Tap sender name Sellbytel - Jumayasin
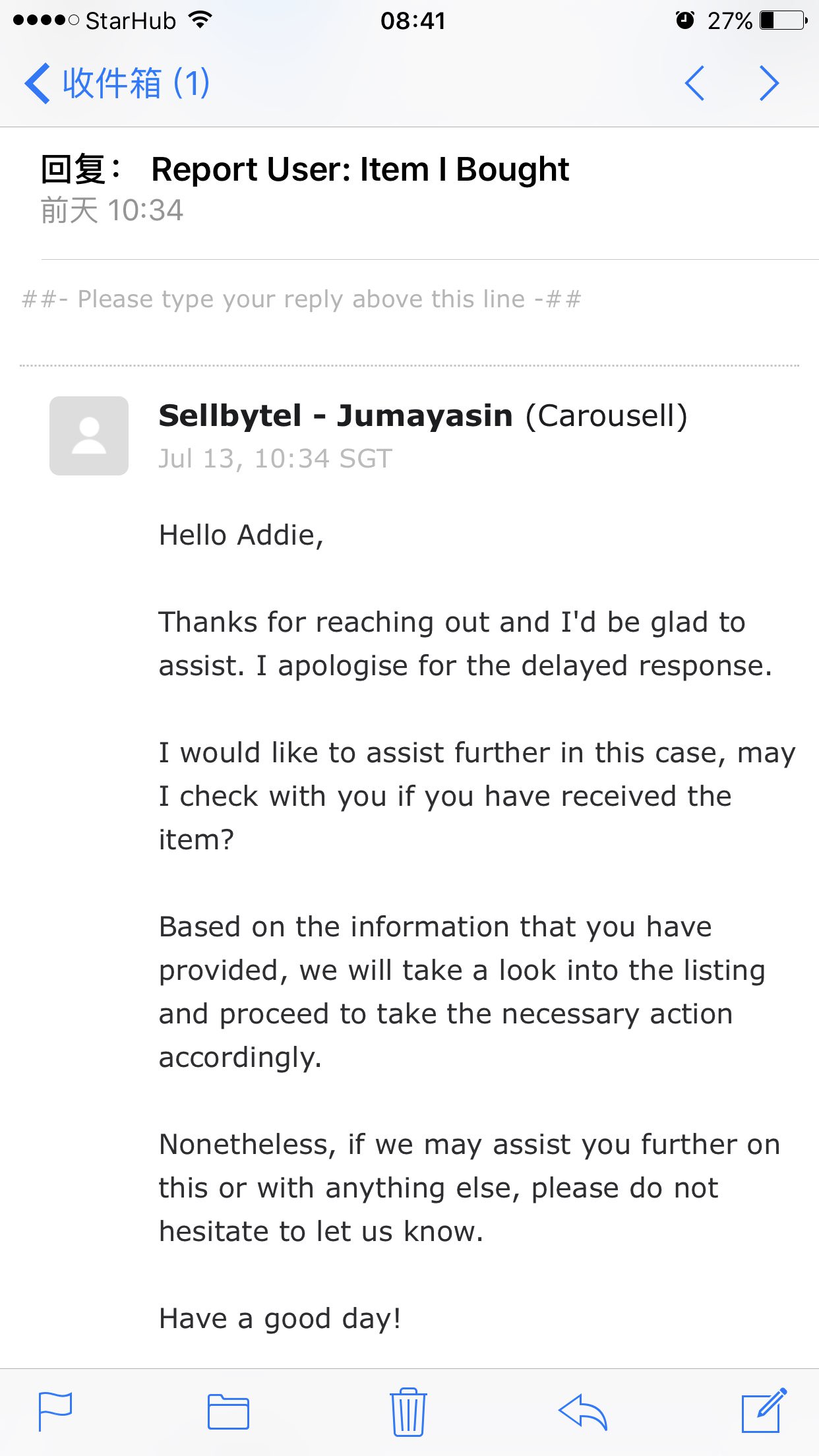Screen dimensions: 819x1456 pos(336,416)
